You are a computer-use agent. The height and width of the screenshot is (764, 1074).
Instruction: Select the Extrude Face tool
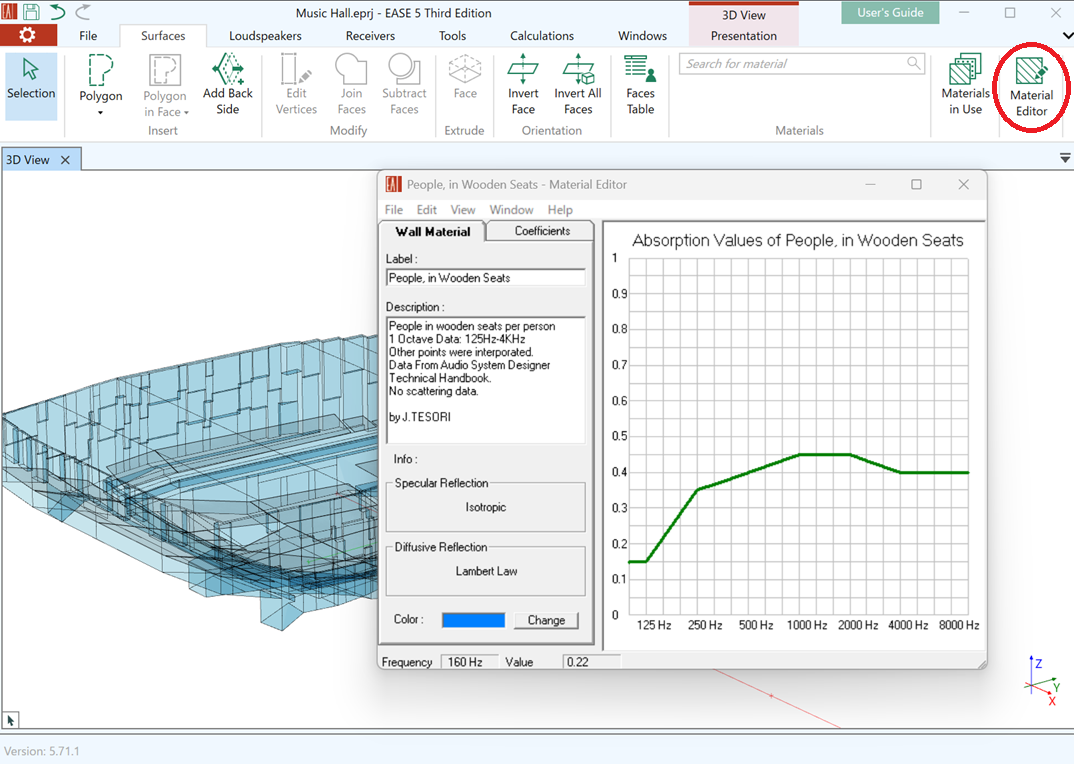(465, 77)
